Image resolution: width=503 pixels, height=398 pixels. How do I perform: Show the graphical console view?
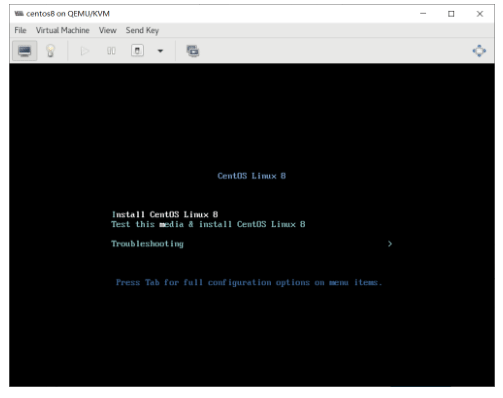[24, 51]
